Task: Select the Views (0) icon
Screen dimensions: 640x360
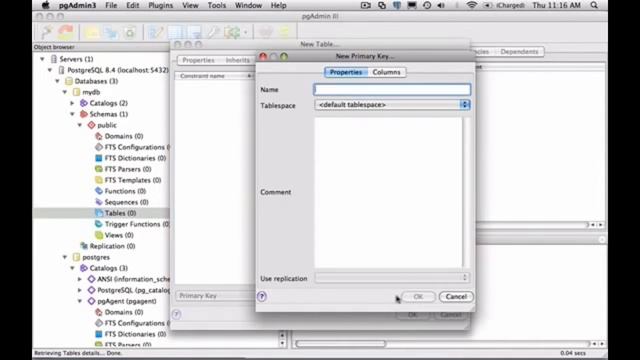Action: [99, 235]
